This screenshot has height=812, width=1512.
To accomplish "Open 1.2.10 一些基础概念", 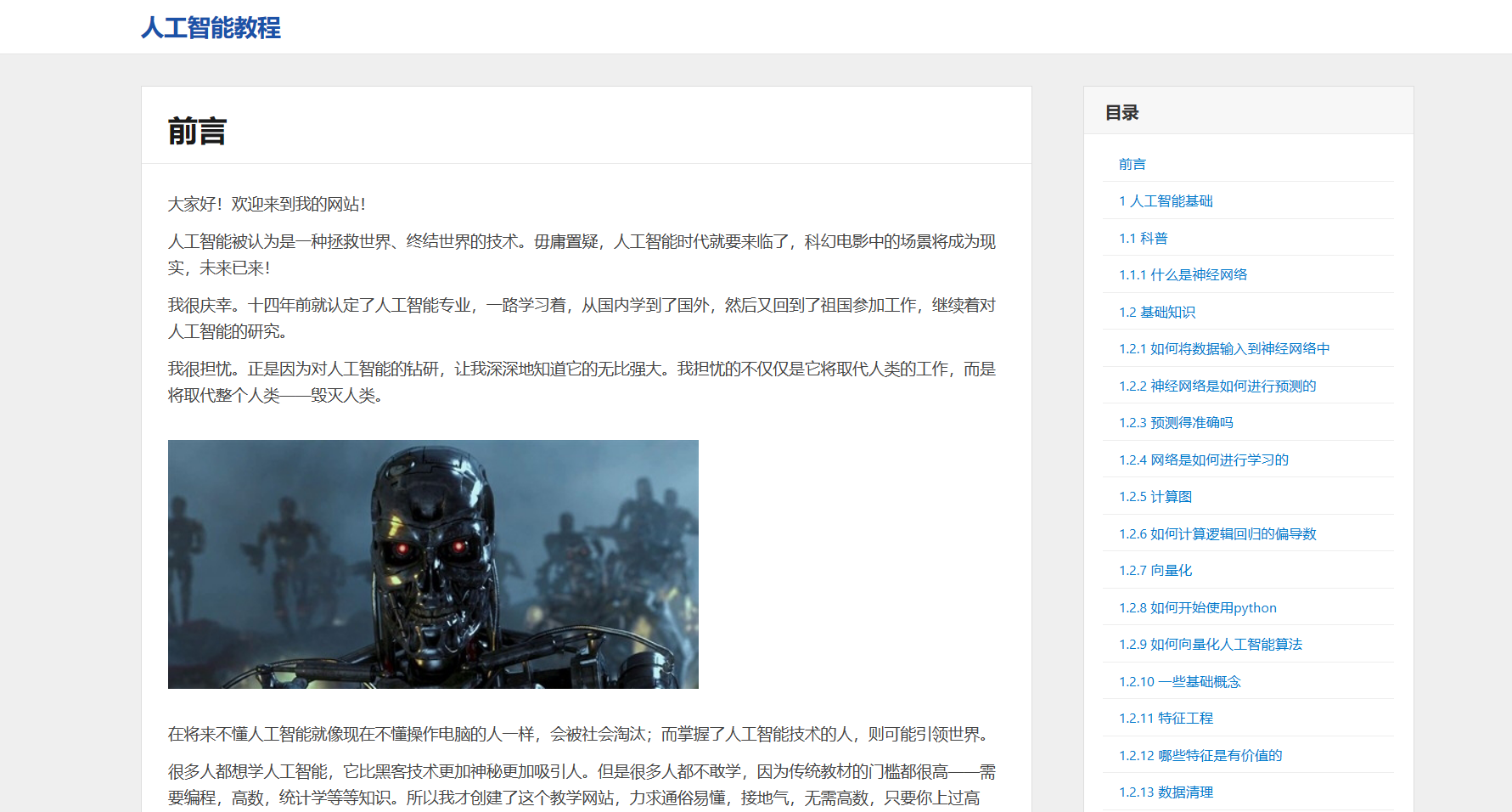I will (1179, 682).
